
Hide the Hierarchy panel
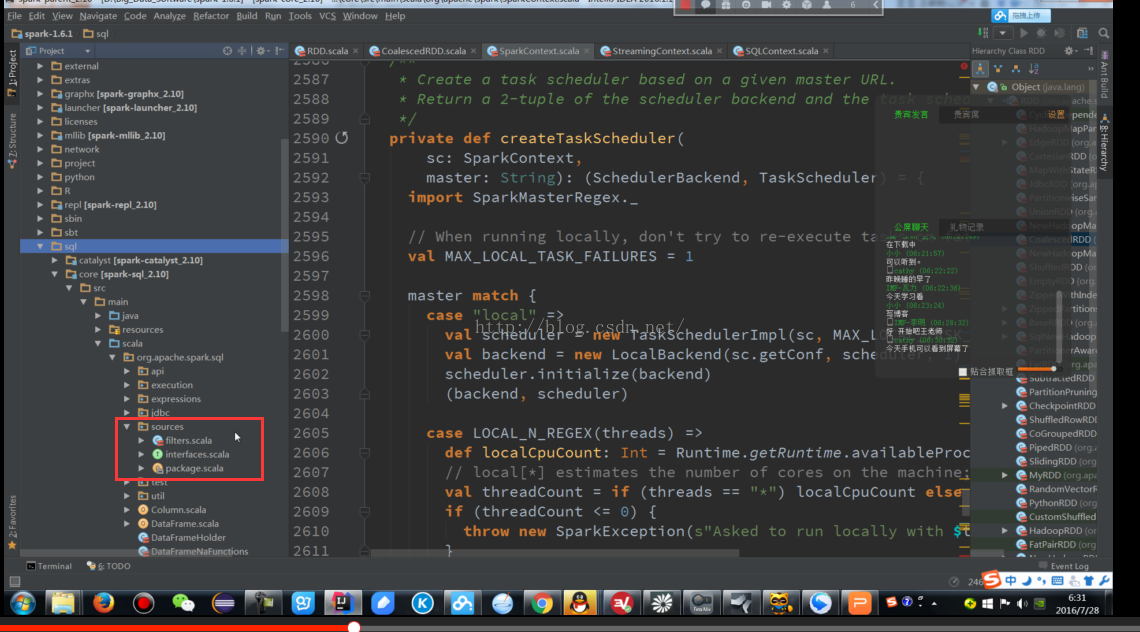(x=1088, y=51)
